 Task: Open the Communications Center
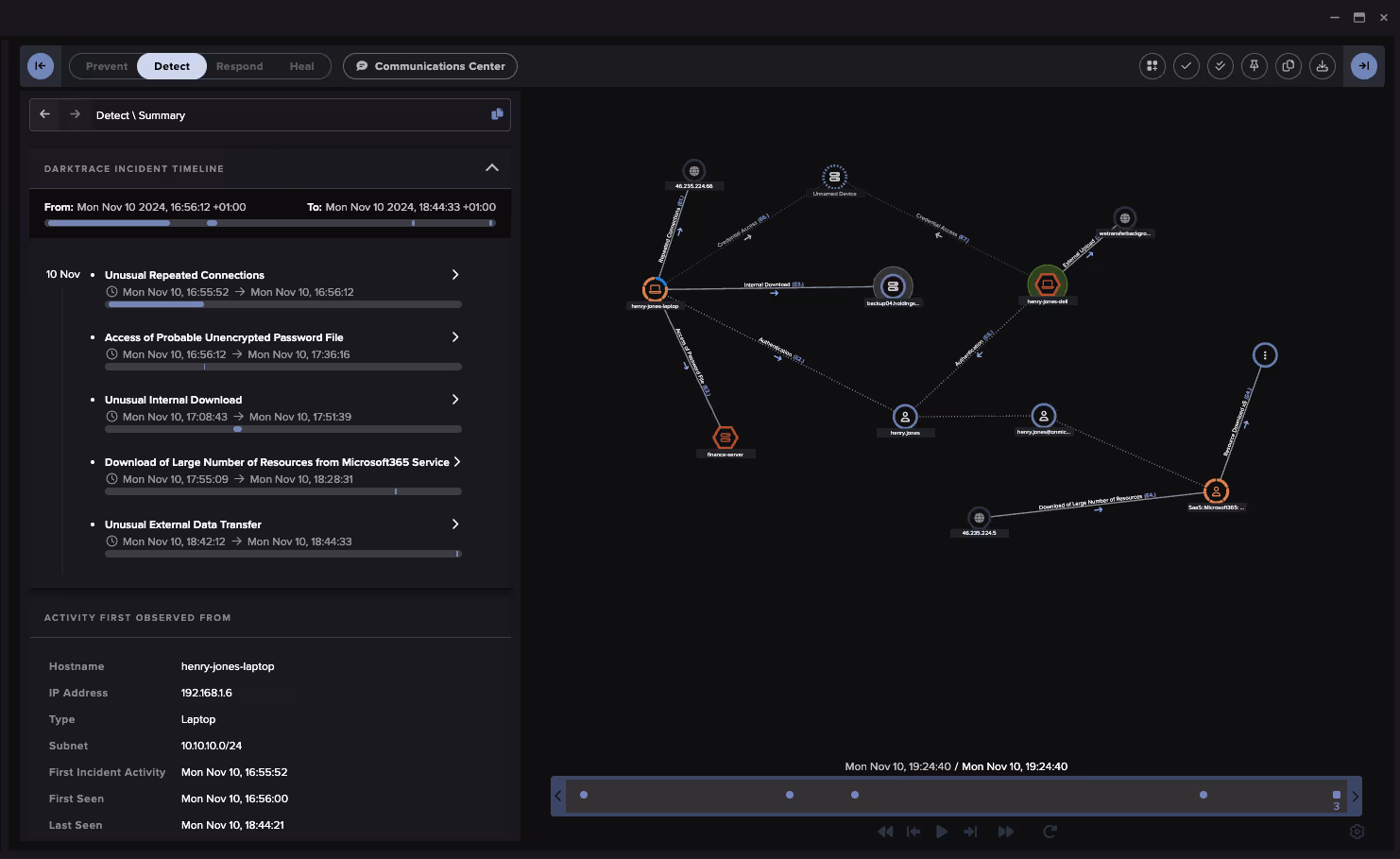click(430, 66)
